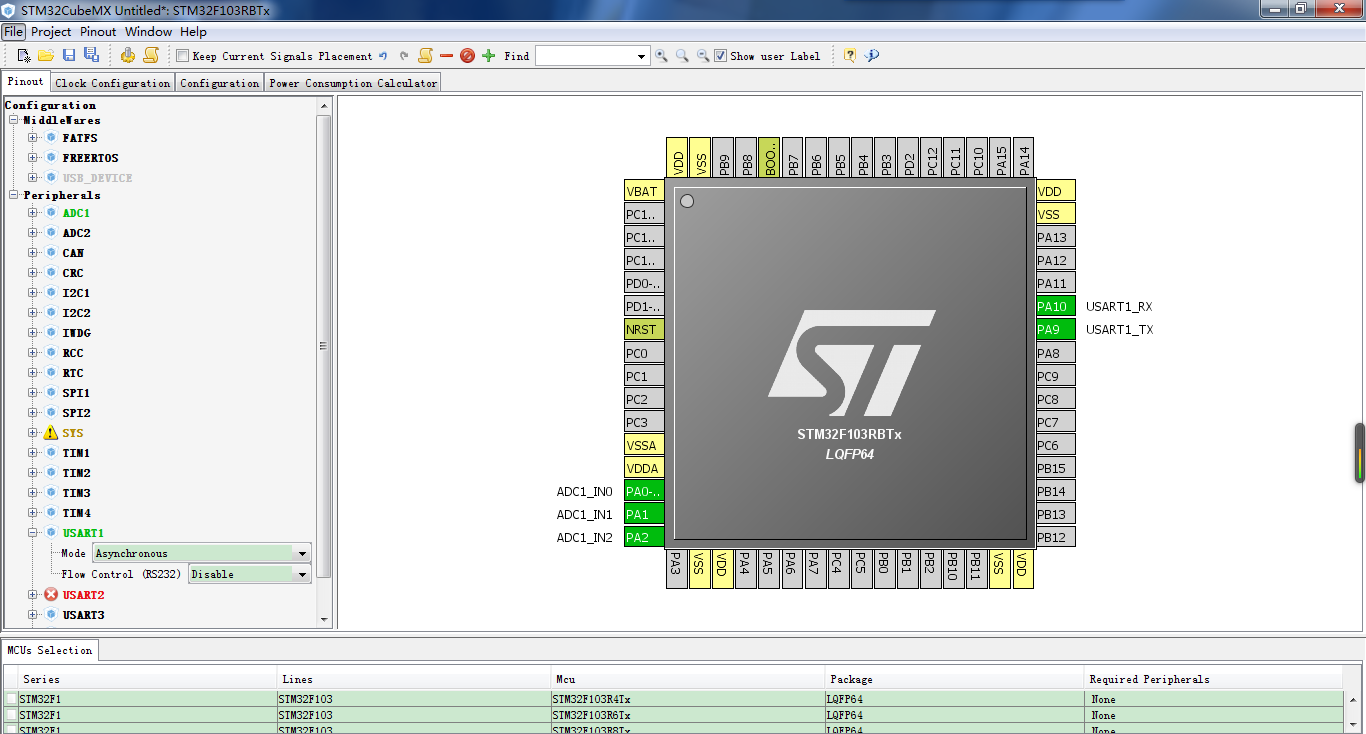Click the red circular clear pinouts icon
Screen dimensions: 1366x734
[467, 56]
